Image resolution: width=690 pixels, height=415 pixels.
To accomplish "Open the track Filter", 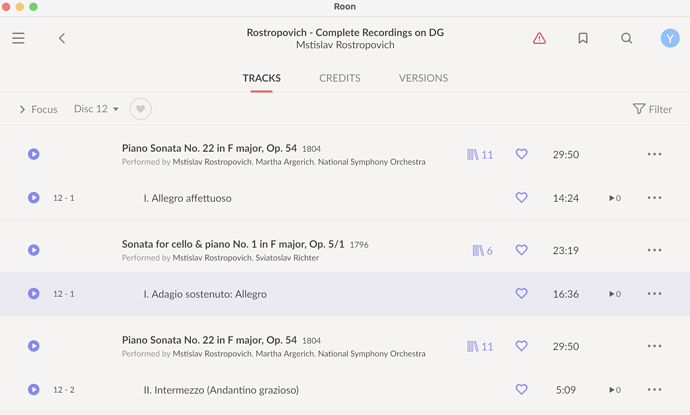I will pos(652,109).
